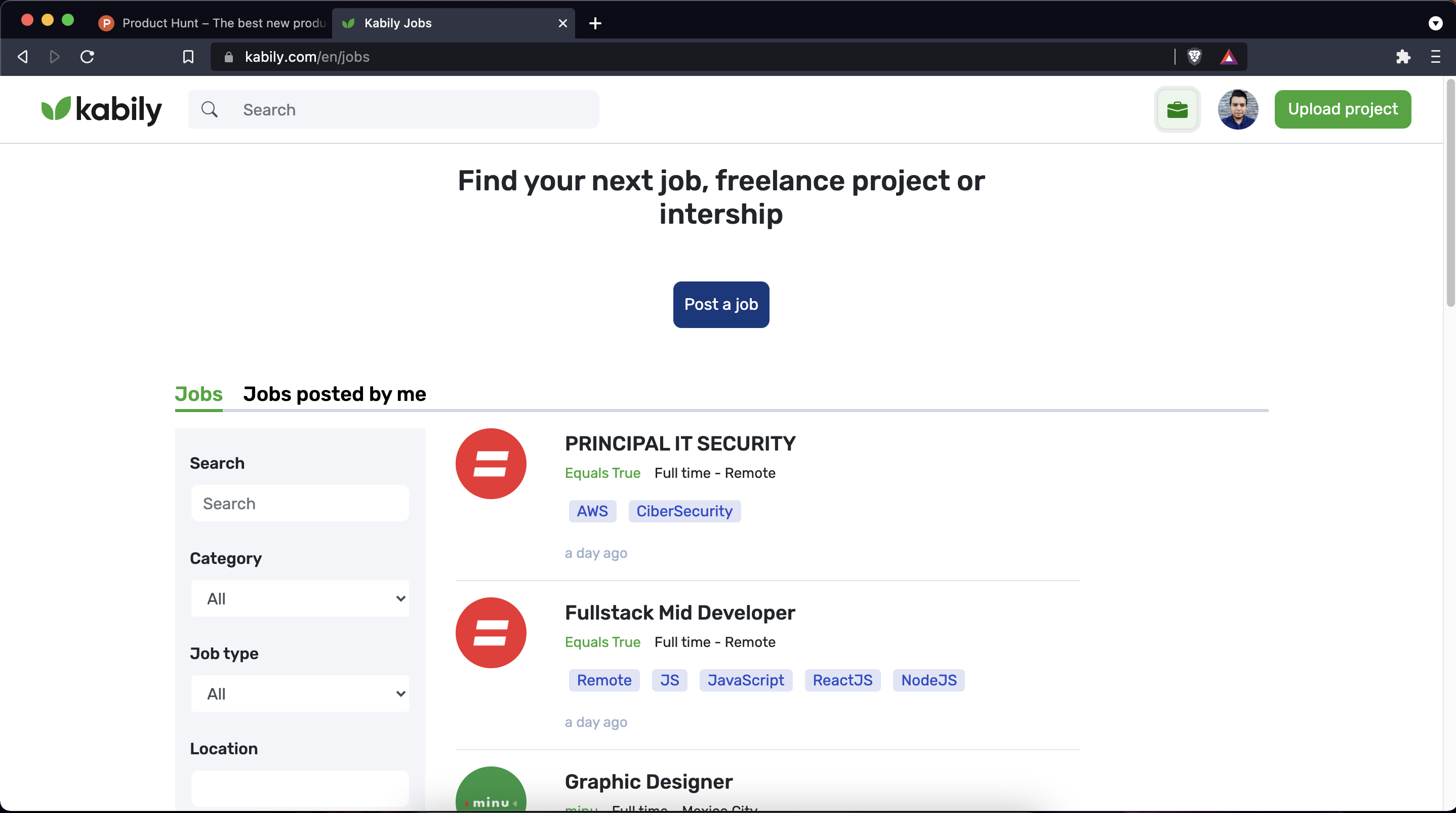Click the Brave Shields lion icon

(1194, 57)
